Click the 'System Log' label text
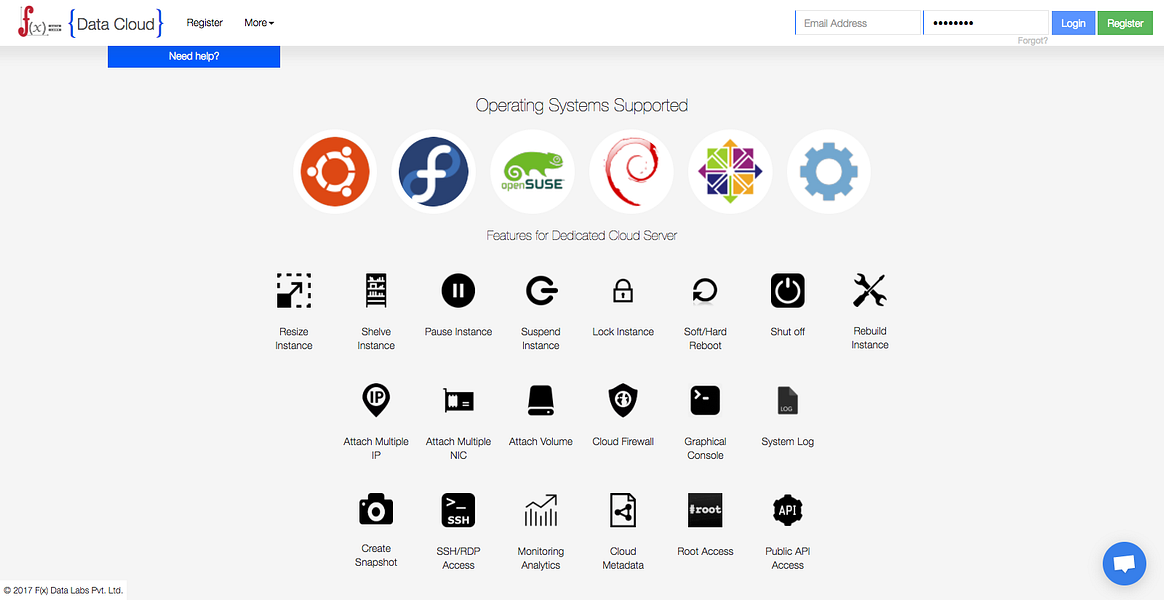The height and width of the screenshot is (600, 1164). click(788, 442)
